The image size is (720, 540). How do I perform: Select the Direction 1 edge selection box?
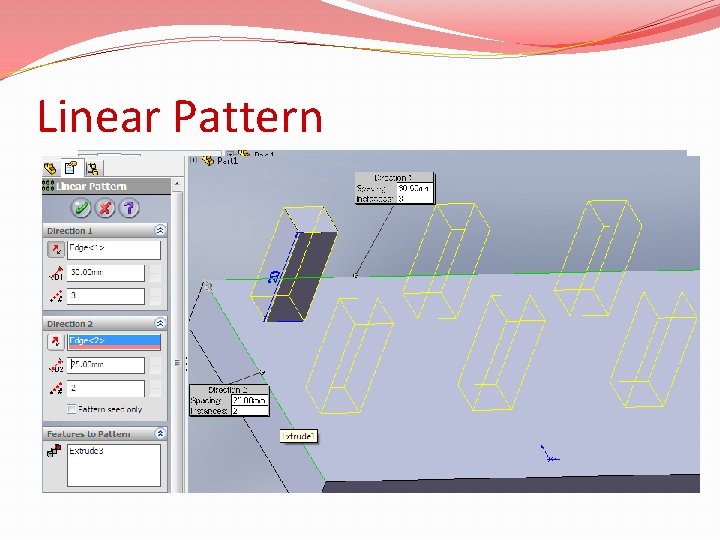114,250
